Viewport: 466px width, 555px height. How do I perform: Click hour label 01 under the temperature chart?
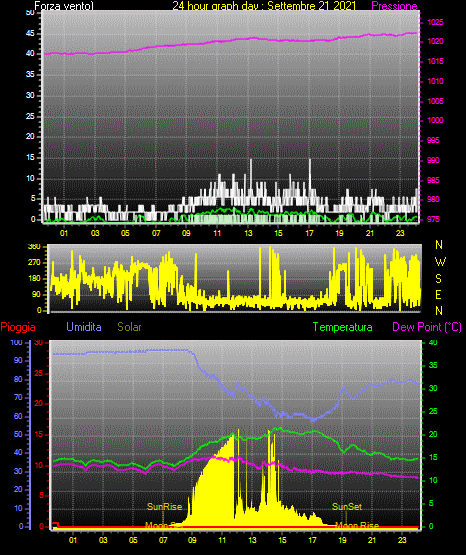(x=73, y=540)
